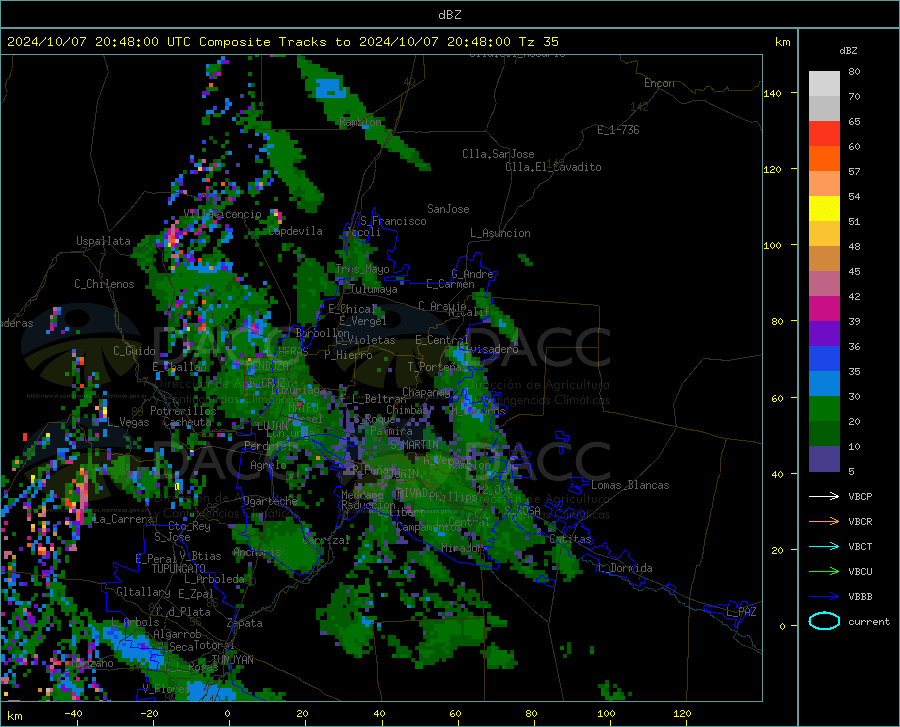Click the S_Francisco place label

393,221
